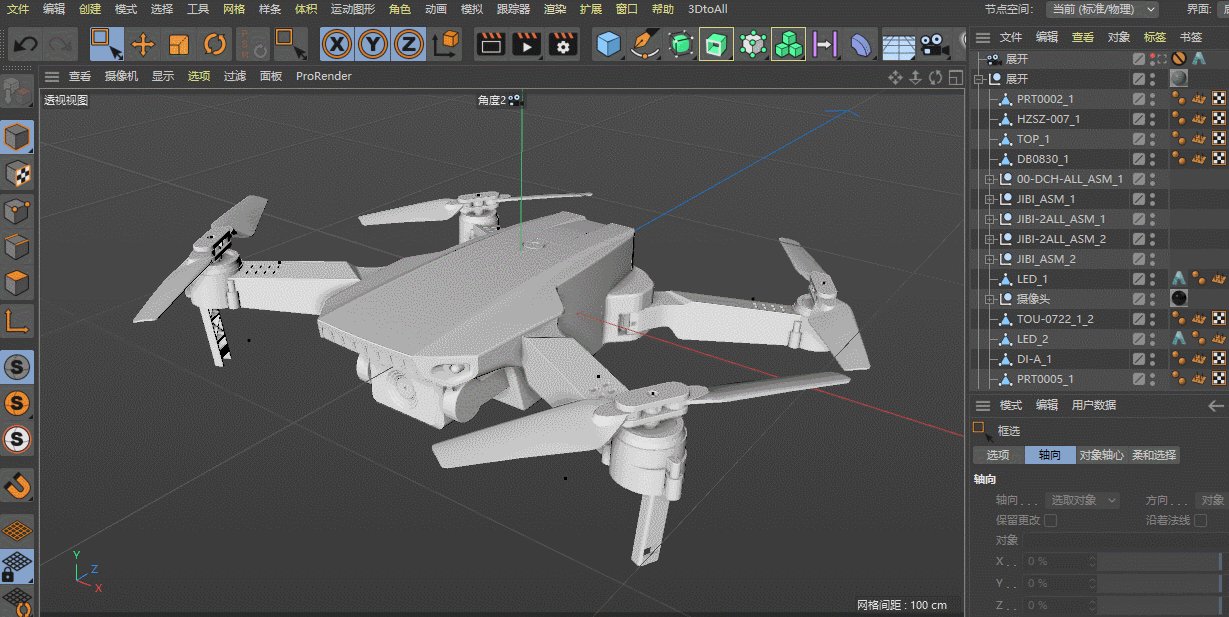
Task: Open the 节点空间 dropdown
Action: coord(1102,9)
